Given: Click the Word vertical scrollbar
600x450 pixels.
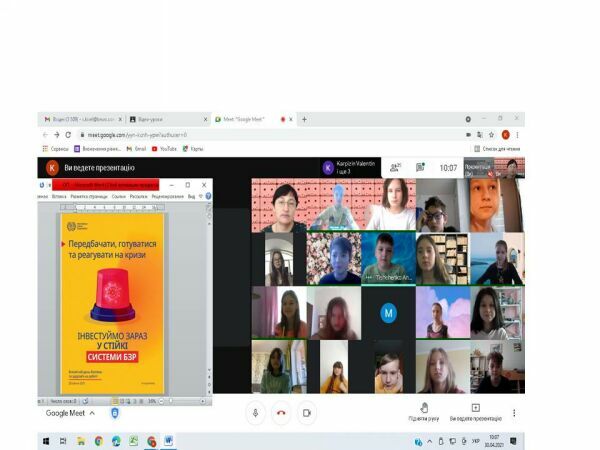Looking at the screenshot, I should click(x=209, y=297).
